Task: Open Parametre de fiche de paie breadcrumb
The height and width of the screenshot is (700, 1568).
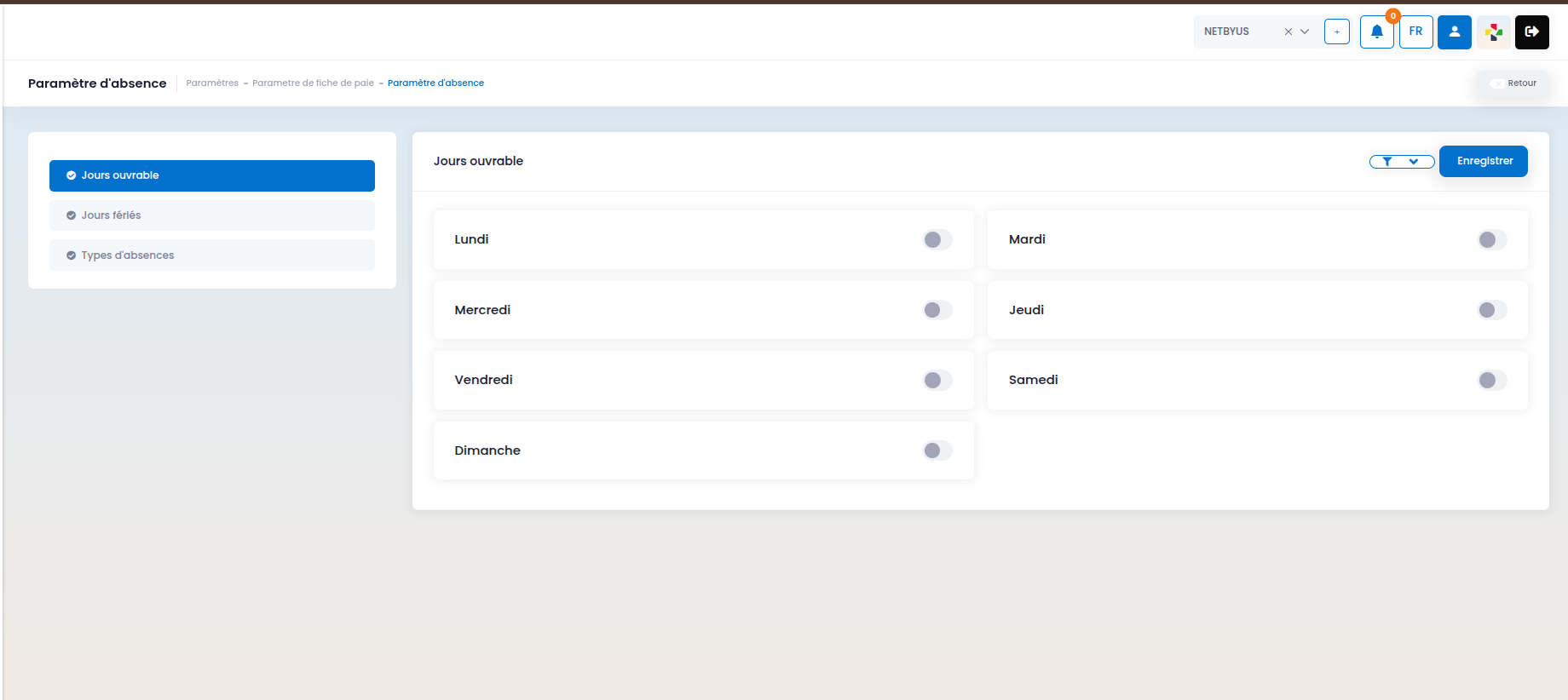Action: point(313,83)
